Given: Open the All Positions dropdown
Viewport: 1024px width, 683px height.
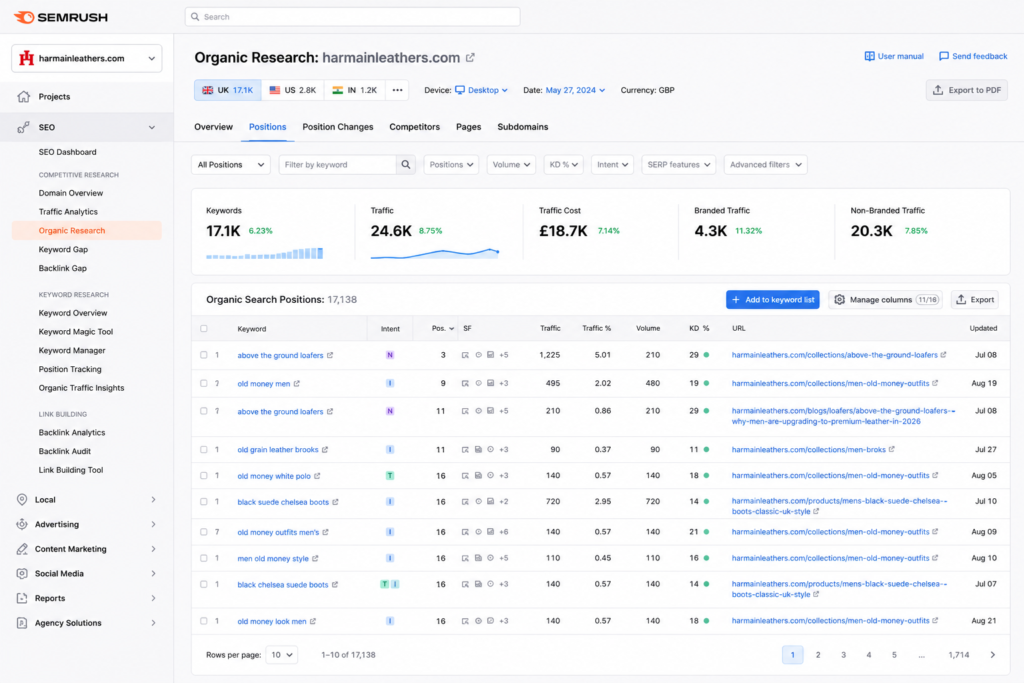Looking at the screenshot, I should [231, 165].
